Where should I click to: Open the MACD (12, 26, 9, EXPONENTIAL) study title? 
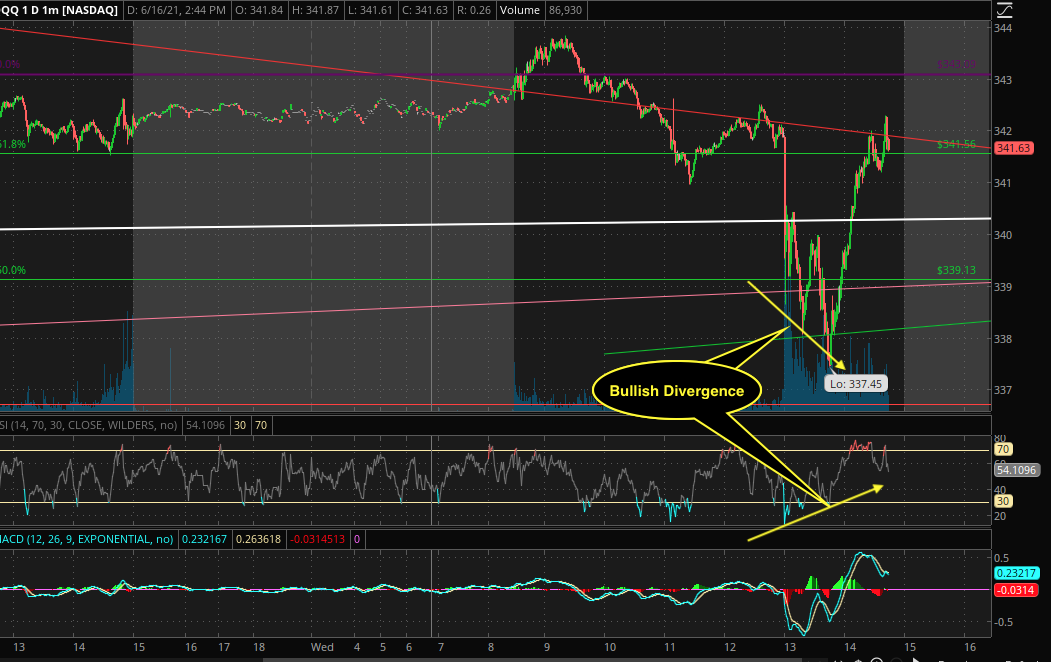[x=87, y=539]
